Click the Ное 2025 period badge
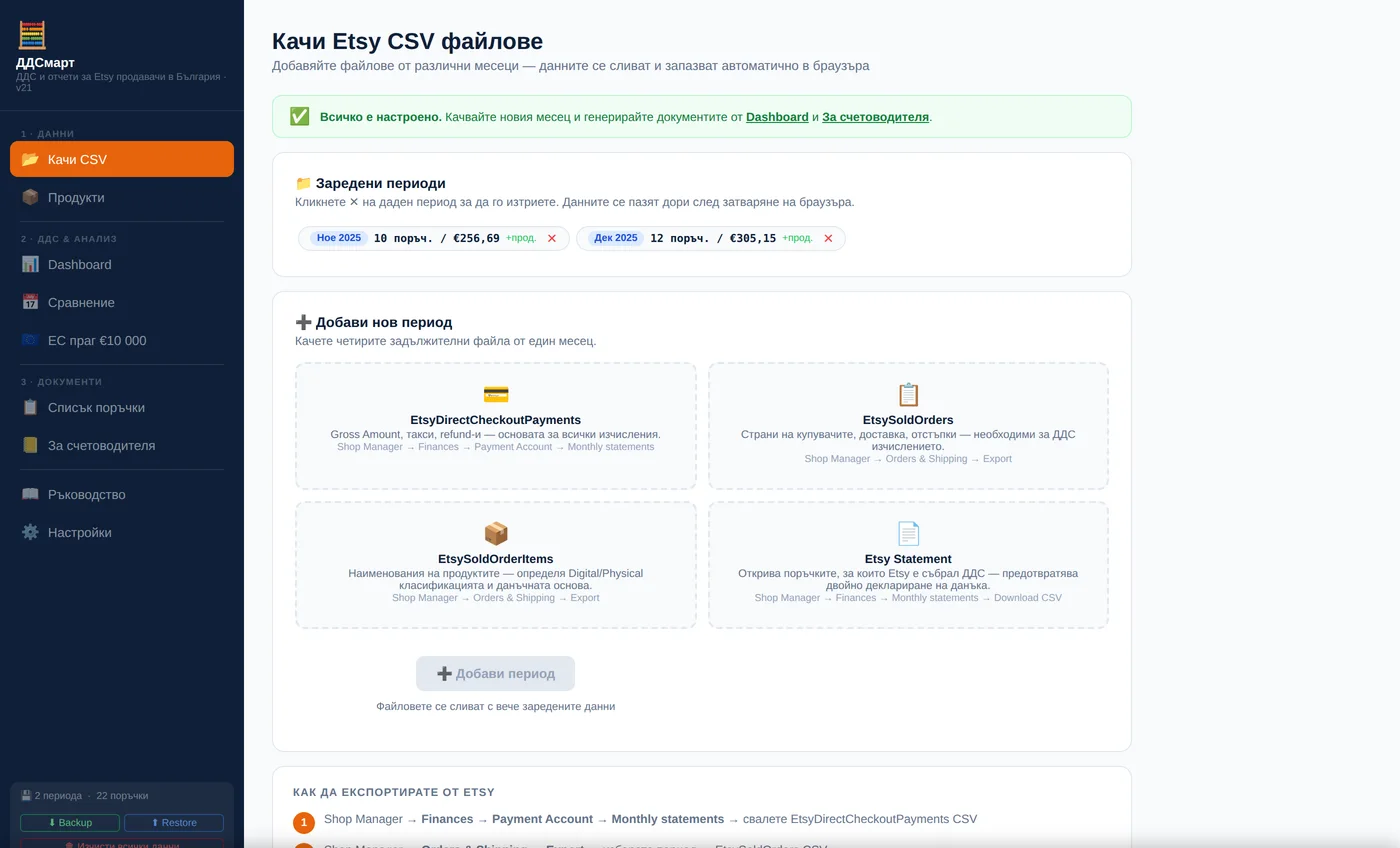The image size is (1400, 848). pos(339,238)
